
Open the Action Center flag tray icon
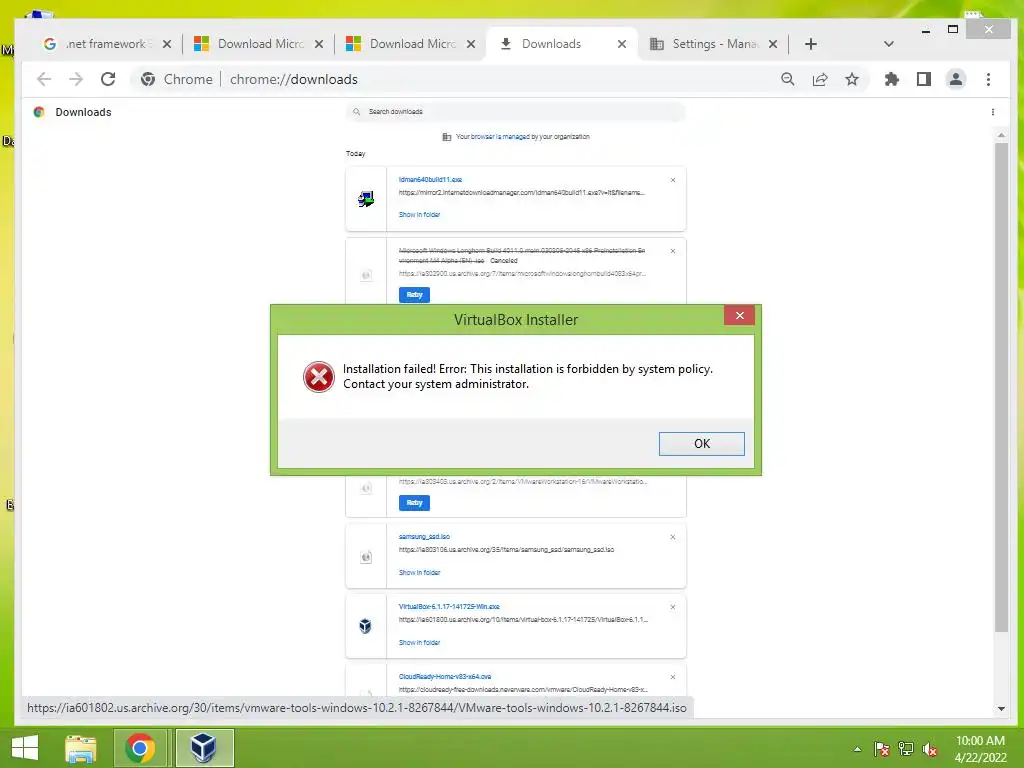(x=881, y=749)
